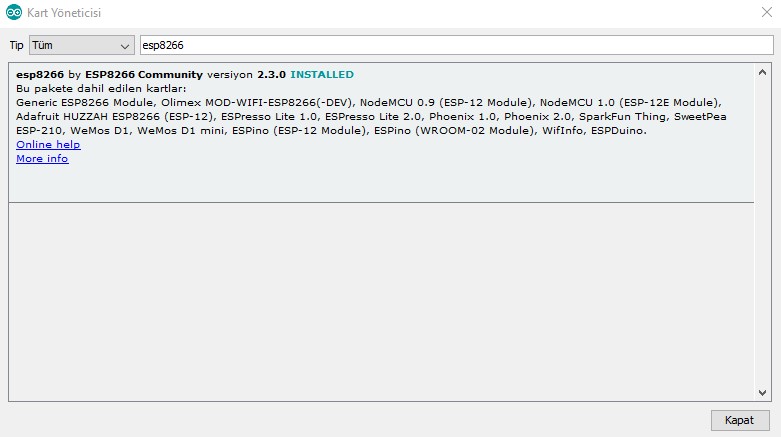Open the Online help link
781x437 pixels.
pos(48,145)
